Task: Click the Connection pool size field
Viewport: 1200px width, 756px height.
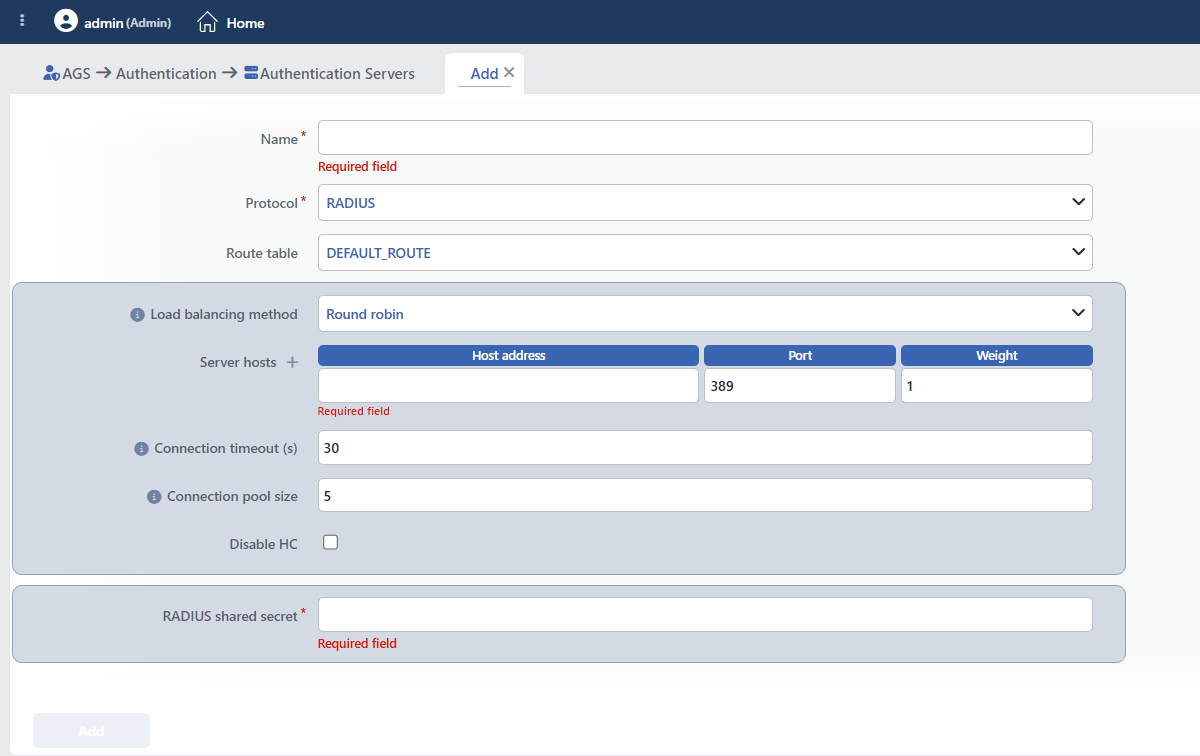Action: click(x=705, y=495)
